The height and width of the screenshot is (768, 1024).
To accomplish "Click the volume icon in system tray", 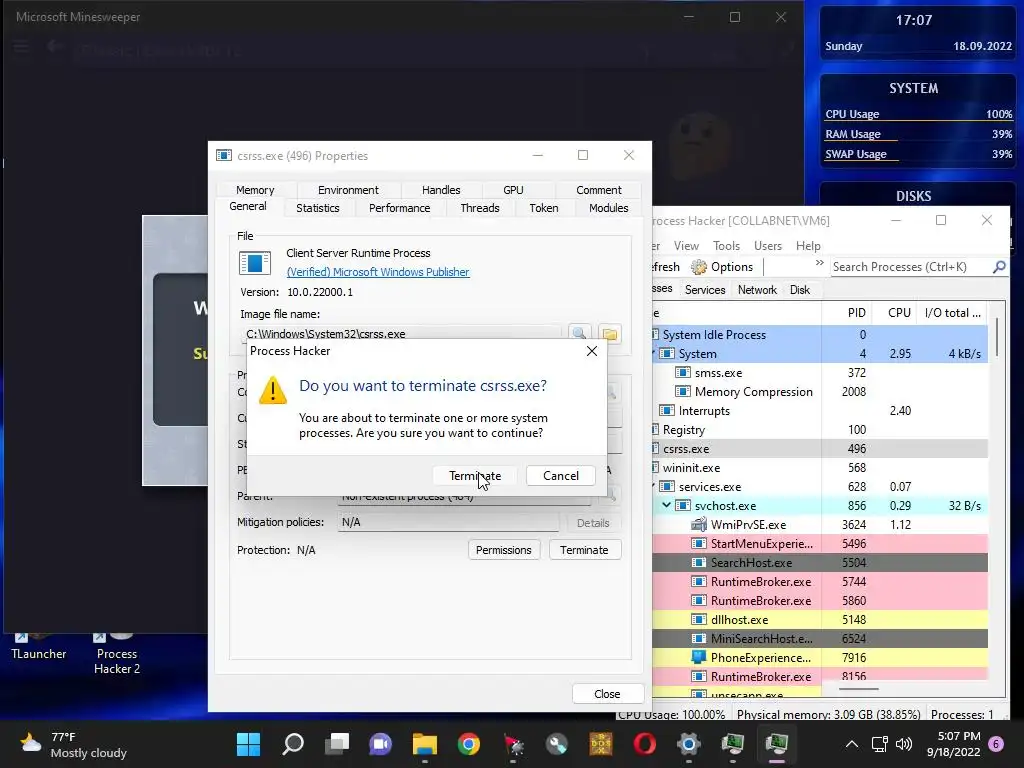I will click(904, 744).
